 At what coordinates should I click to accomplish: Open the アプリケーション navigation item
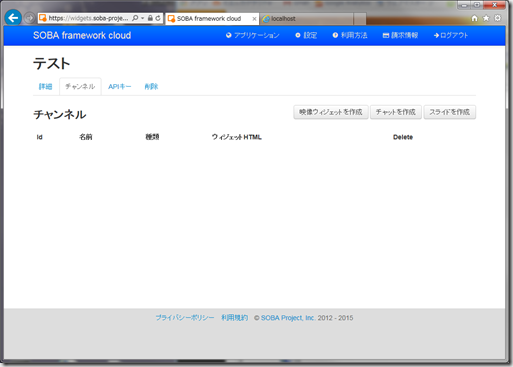[253, 35]
